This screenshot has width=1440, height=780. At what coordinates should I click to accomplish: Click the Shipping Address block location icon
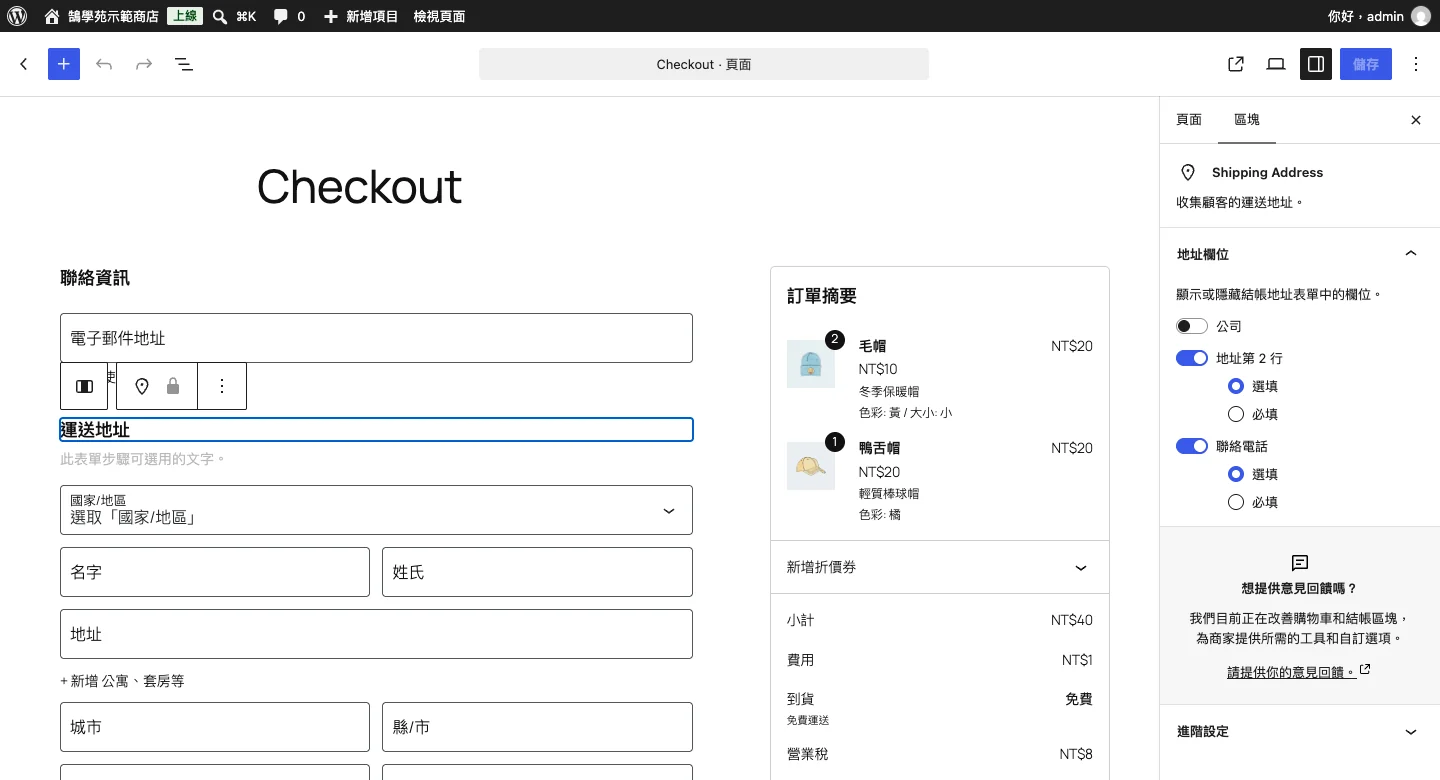(142, 386)
